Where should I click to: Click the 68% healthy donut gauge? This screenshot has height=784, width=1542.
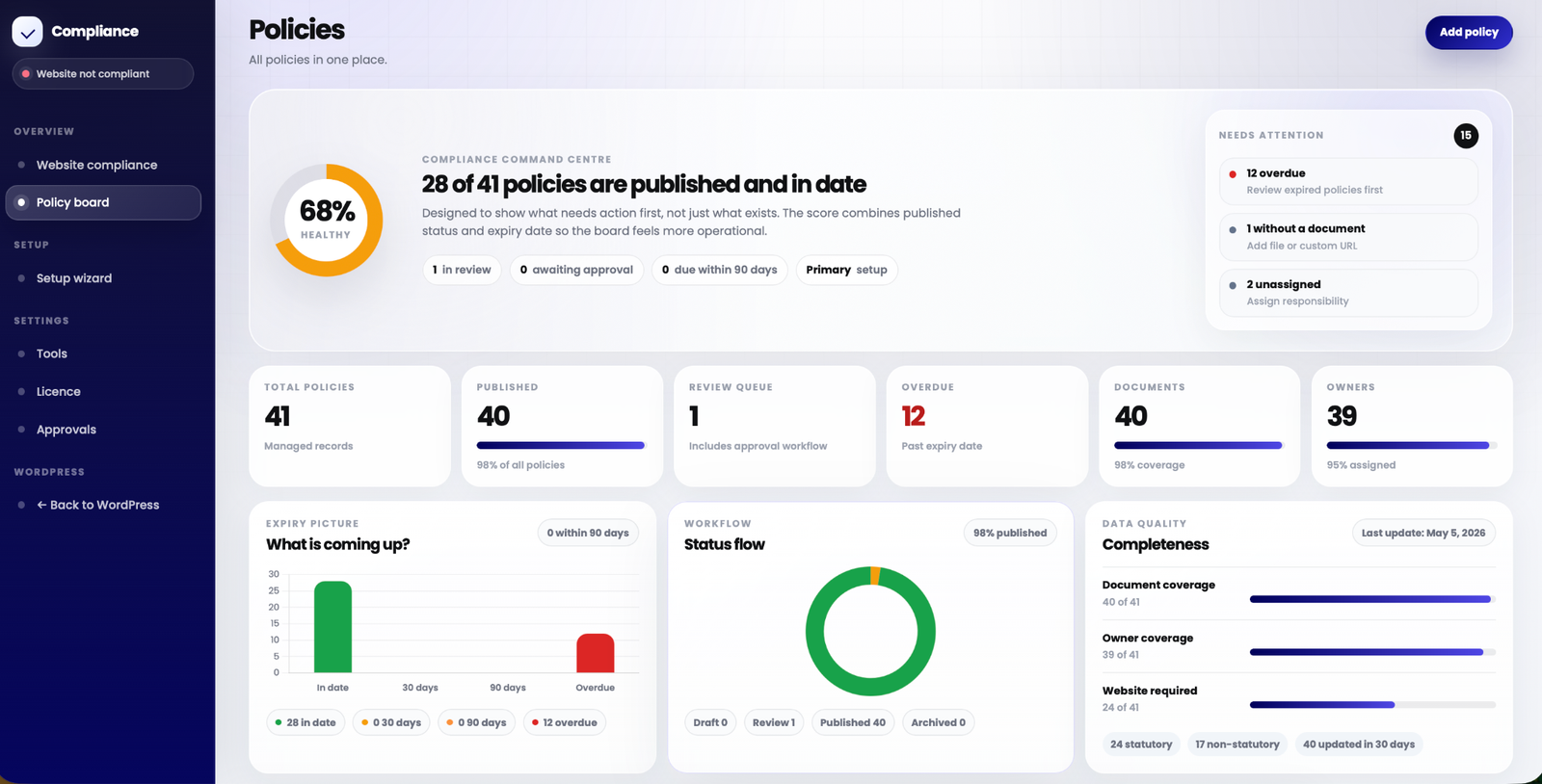tap(326, 221)
